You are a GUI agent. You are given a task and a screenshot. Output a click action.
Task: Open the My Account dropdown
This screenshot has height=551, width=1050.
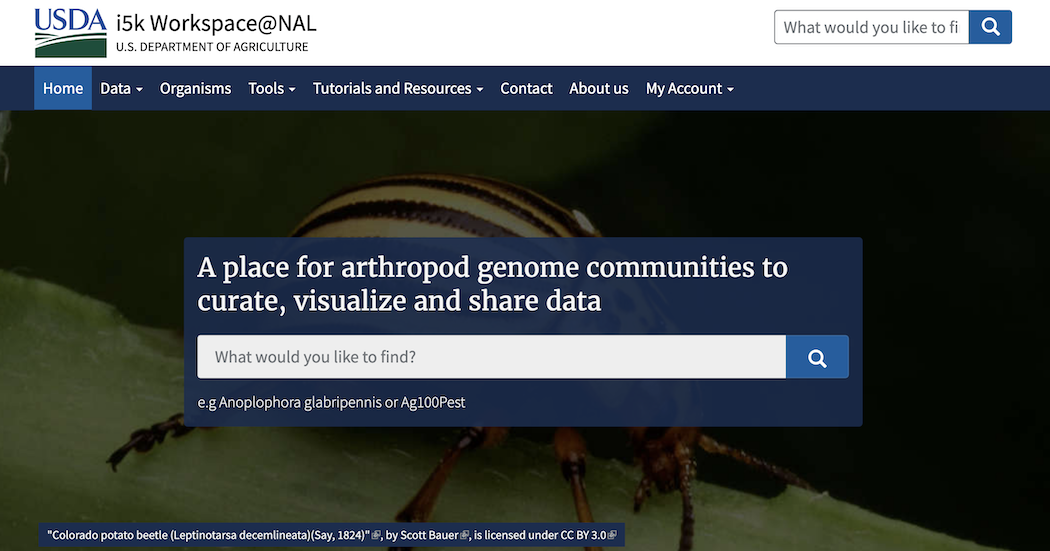coord(689,88)
